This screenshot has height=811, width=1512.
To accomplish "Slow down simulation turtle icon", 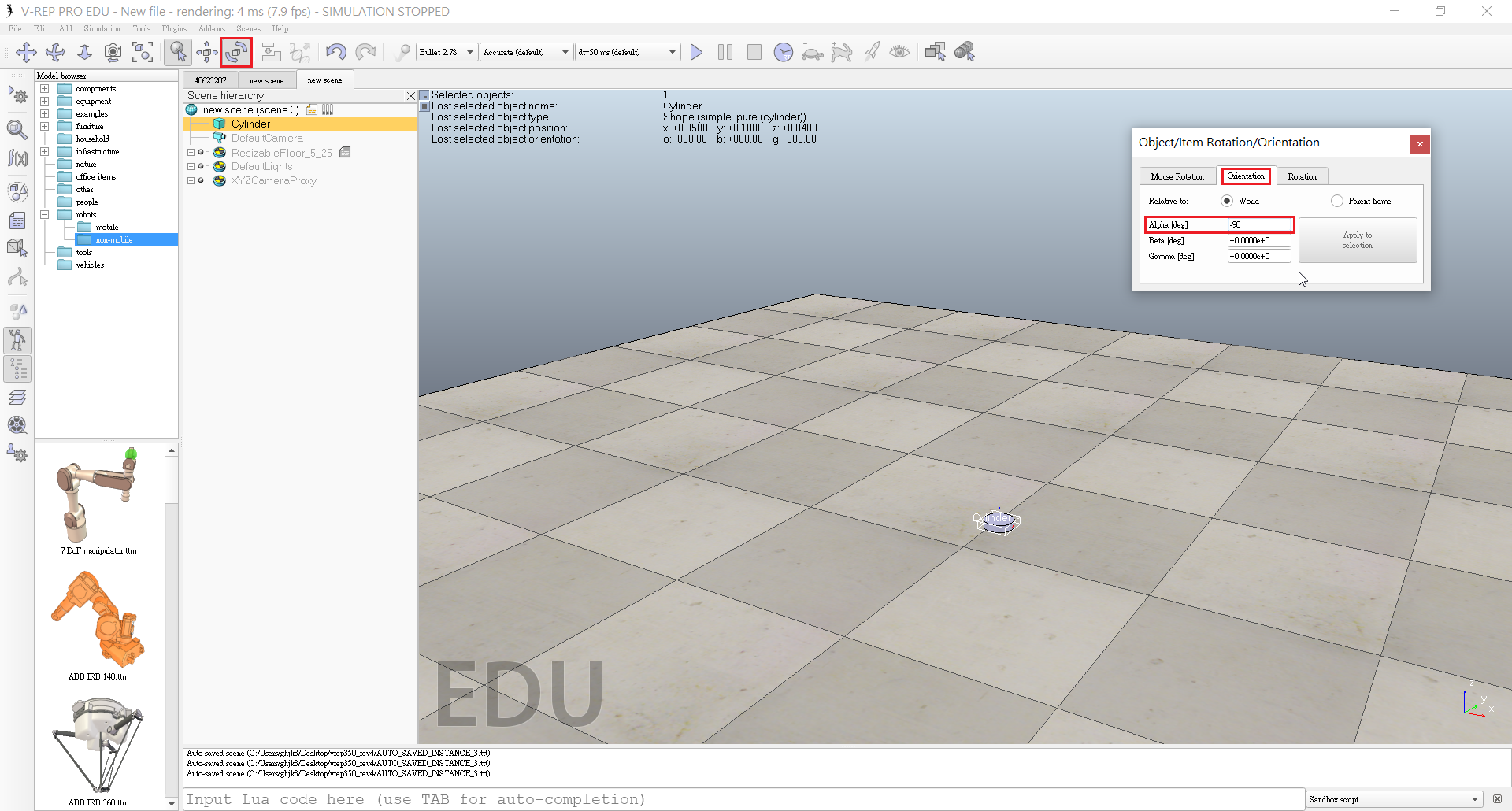I will click(813, 53).
